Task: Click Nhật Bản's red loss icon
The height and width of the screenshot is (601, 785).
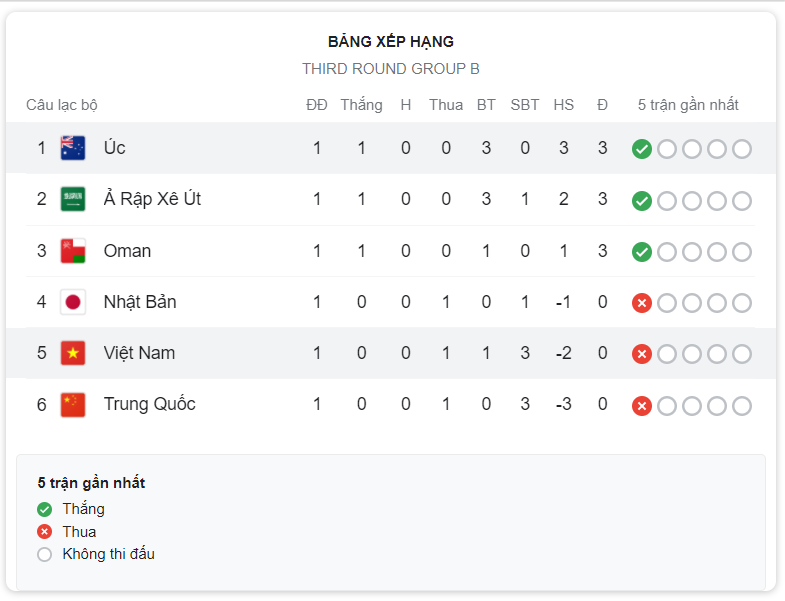Action: click(x=641, y=303)
